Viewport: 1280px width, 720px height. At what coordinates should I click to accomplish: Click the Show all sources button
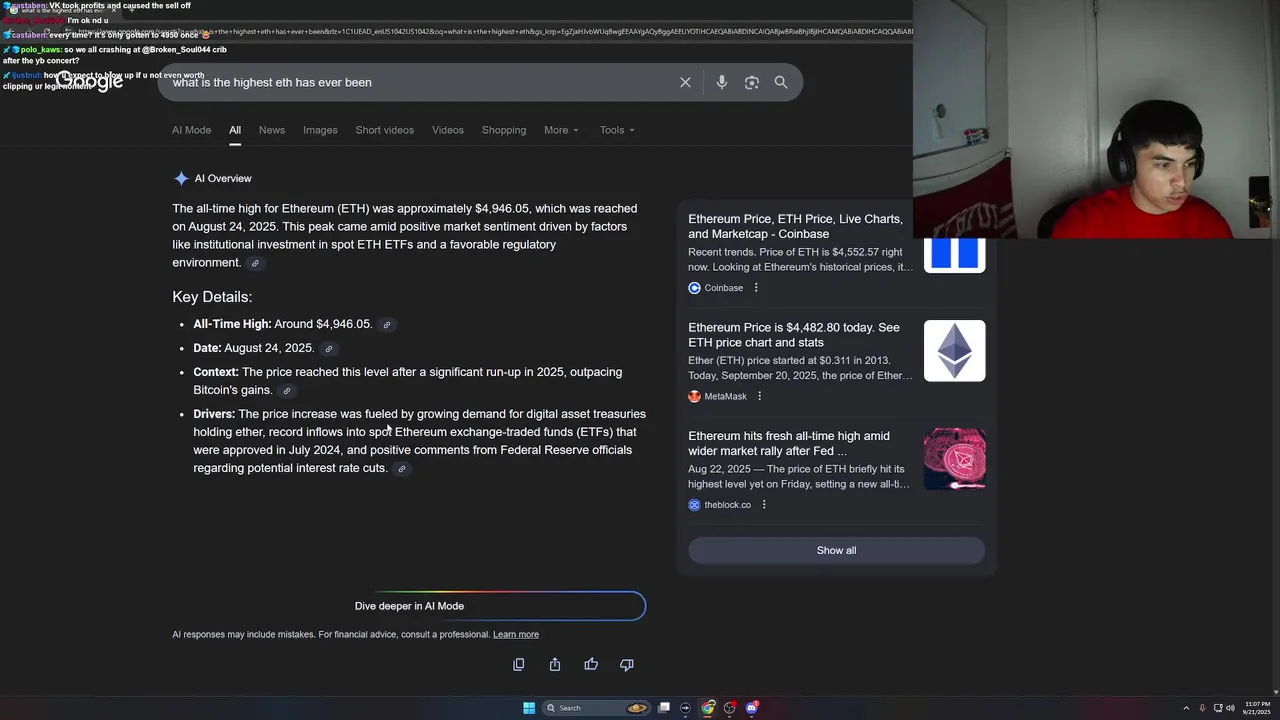836,550
